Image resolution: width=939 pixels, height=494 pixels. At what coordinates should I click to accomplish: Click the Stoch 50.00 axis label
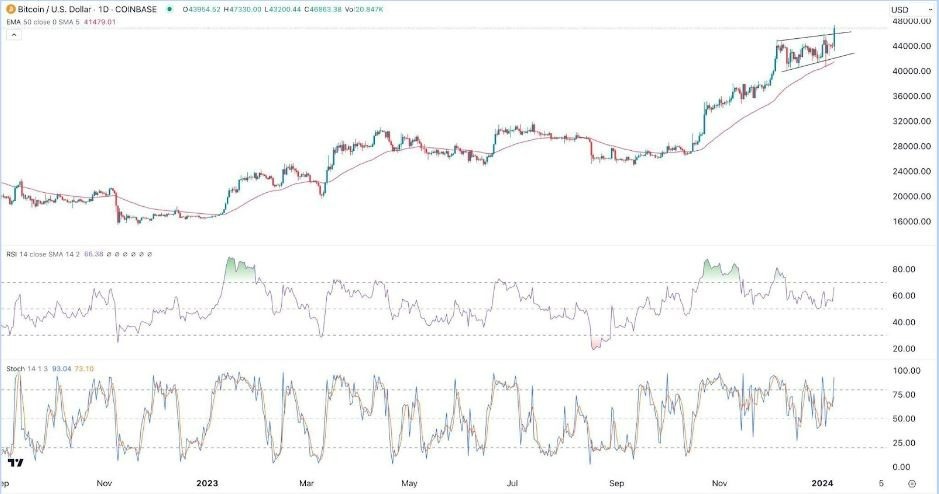904,419
